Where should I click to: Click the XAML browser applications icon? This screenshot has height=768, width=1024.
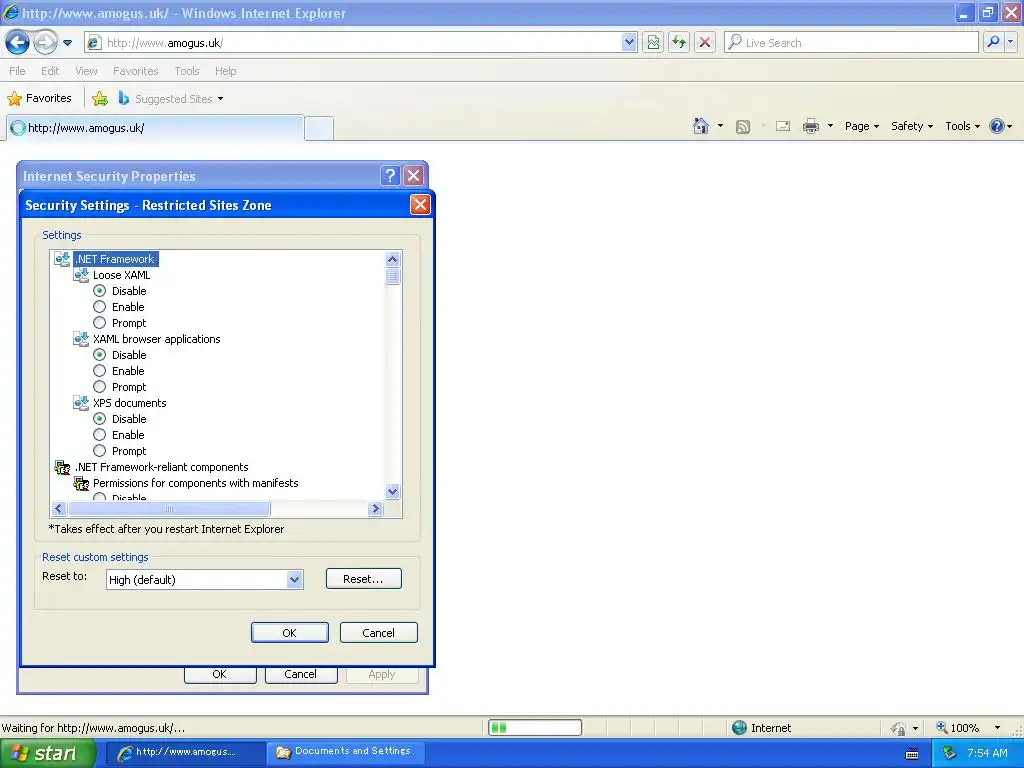pos(81,339)
